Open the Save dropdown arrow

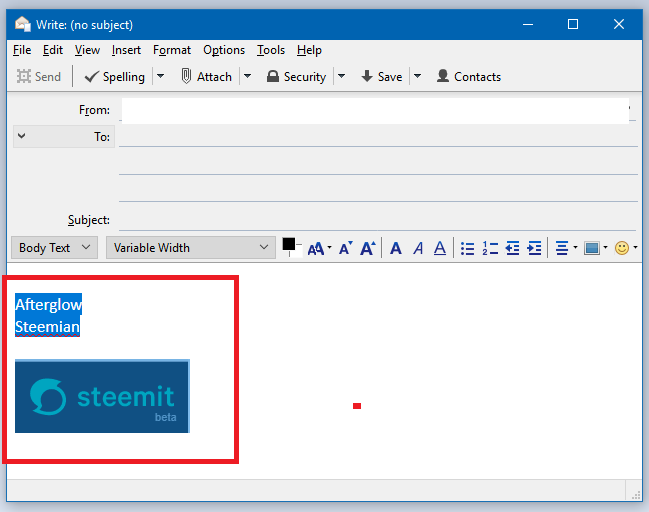click(x=418, y=77)
